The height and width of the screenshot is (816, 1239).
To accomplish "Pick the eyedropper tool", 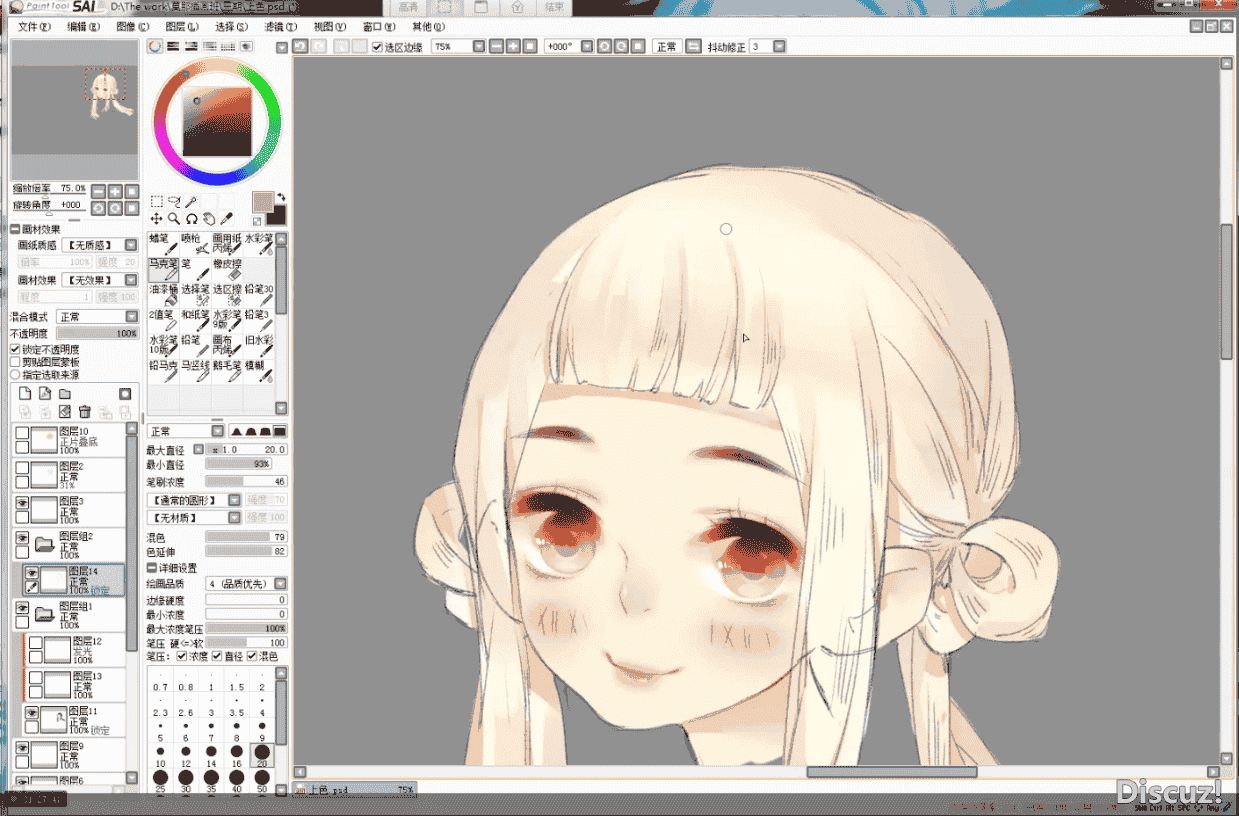I will point(226,218).
